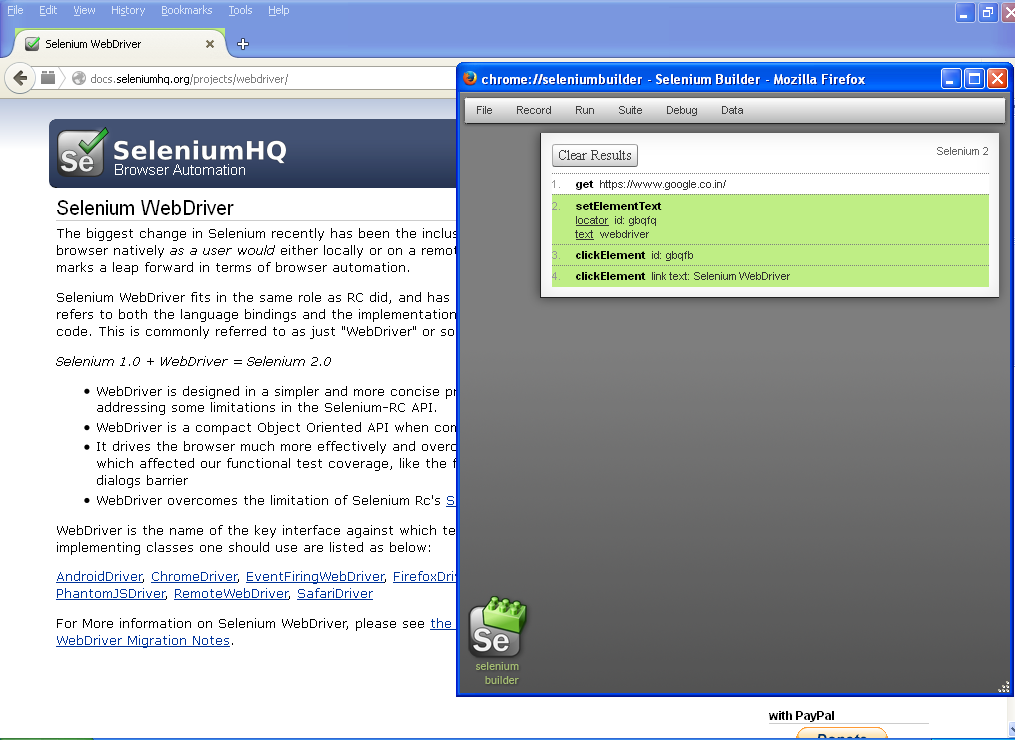The height and width of the screenshot is (740, 1015).
Task: Click the Selenium Builder brick logo
Action: [497, 627]
